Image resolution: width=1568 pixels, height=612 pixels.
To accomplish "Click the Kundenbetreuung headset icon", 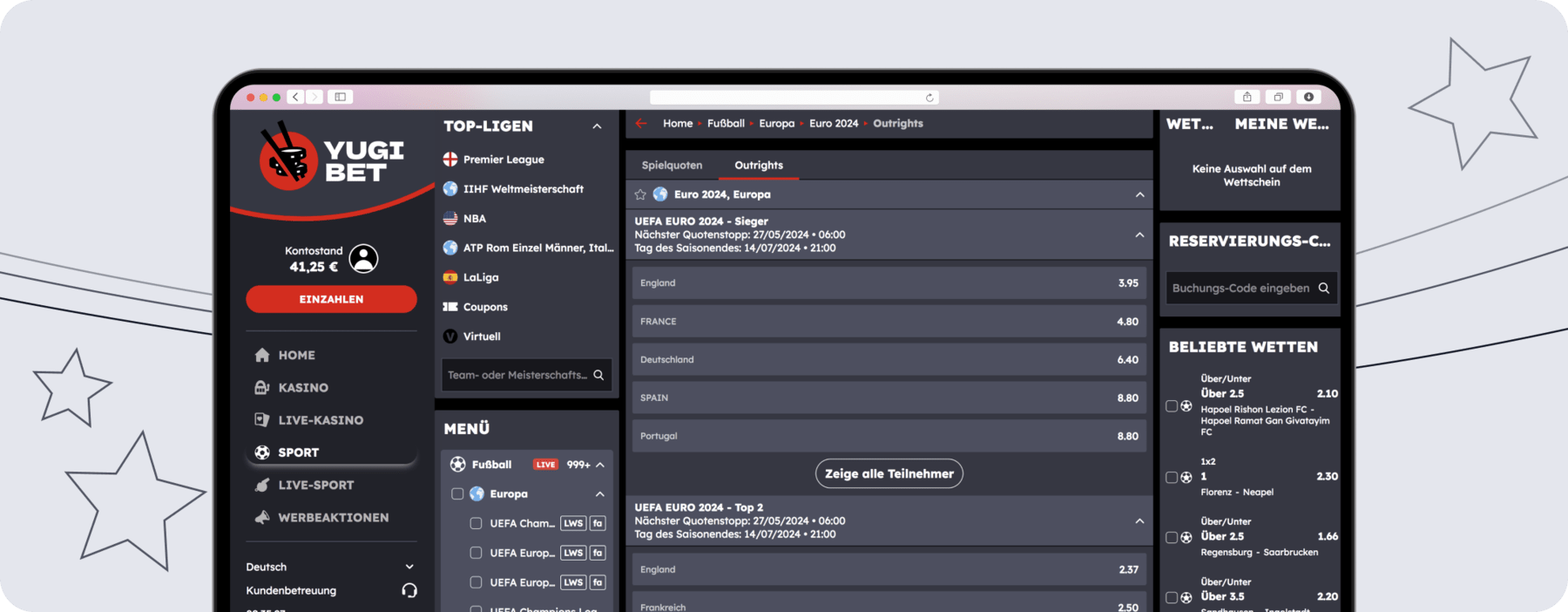I will [x=409, y=590].
